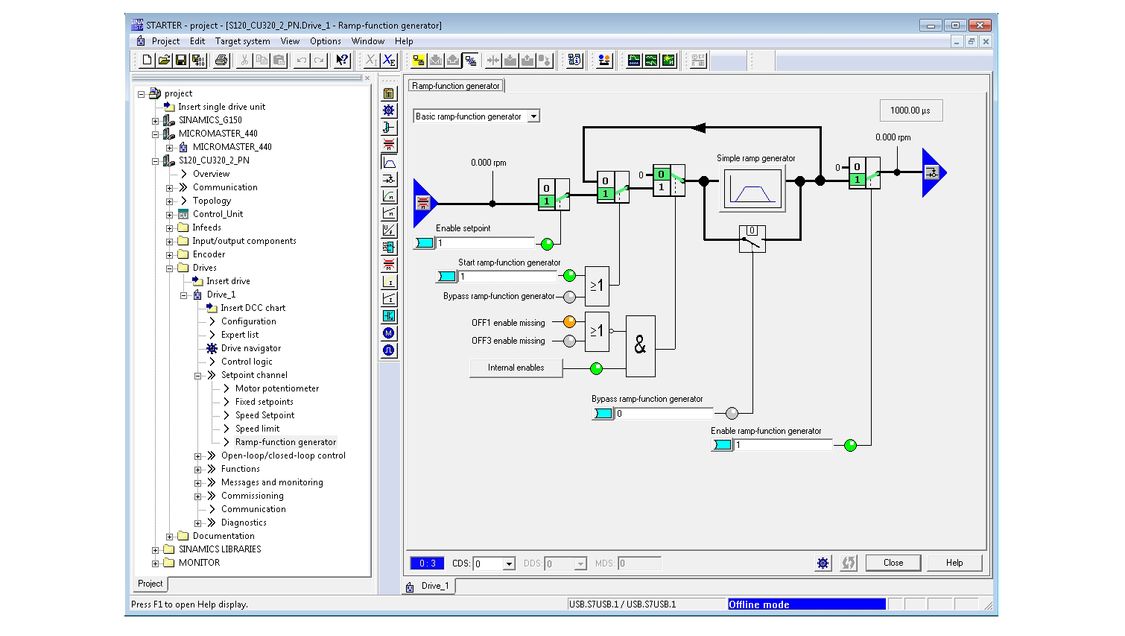
Task: Click cyan connector under Start ramp-function generator
Action: click(447, 276)
